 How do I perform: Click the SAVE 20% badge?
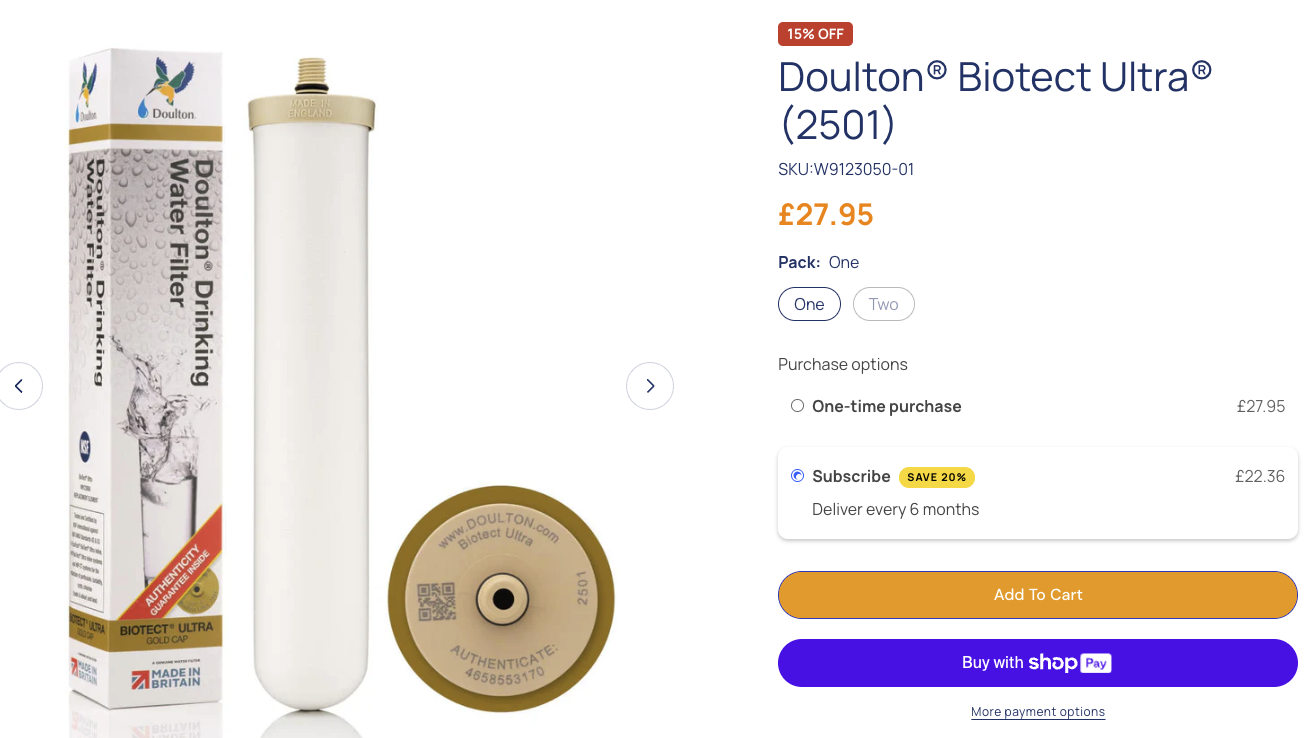[937, 477]
